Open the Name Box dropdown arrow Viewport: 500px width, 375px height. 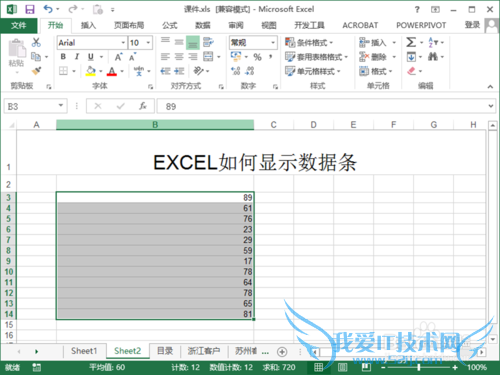pos(61,106)
